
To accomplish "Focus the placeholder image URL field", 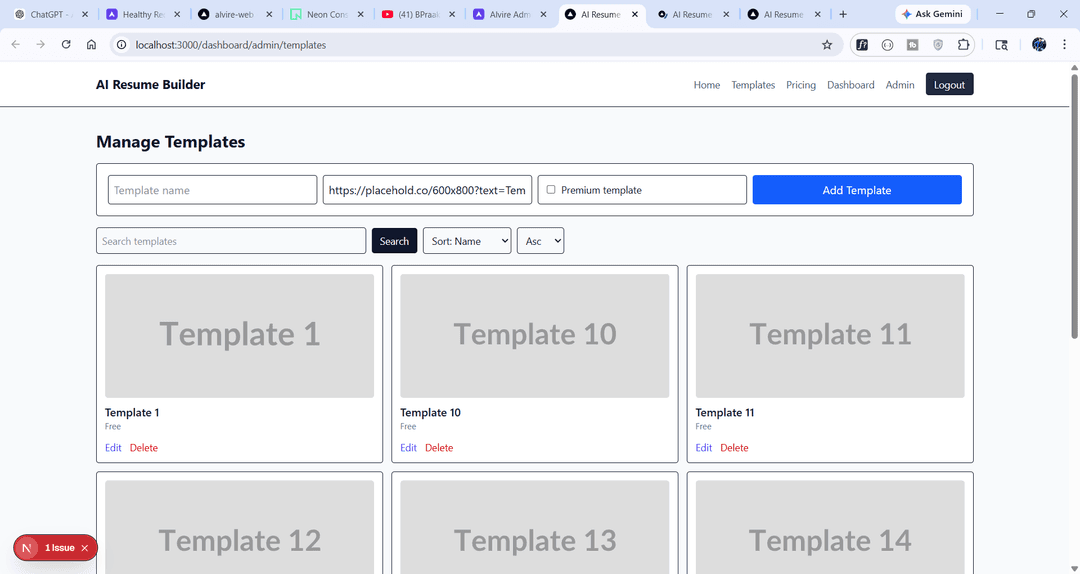I will click(427, 189).
